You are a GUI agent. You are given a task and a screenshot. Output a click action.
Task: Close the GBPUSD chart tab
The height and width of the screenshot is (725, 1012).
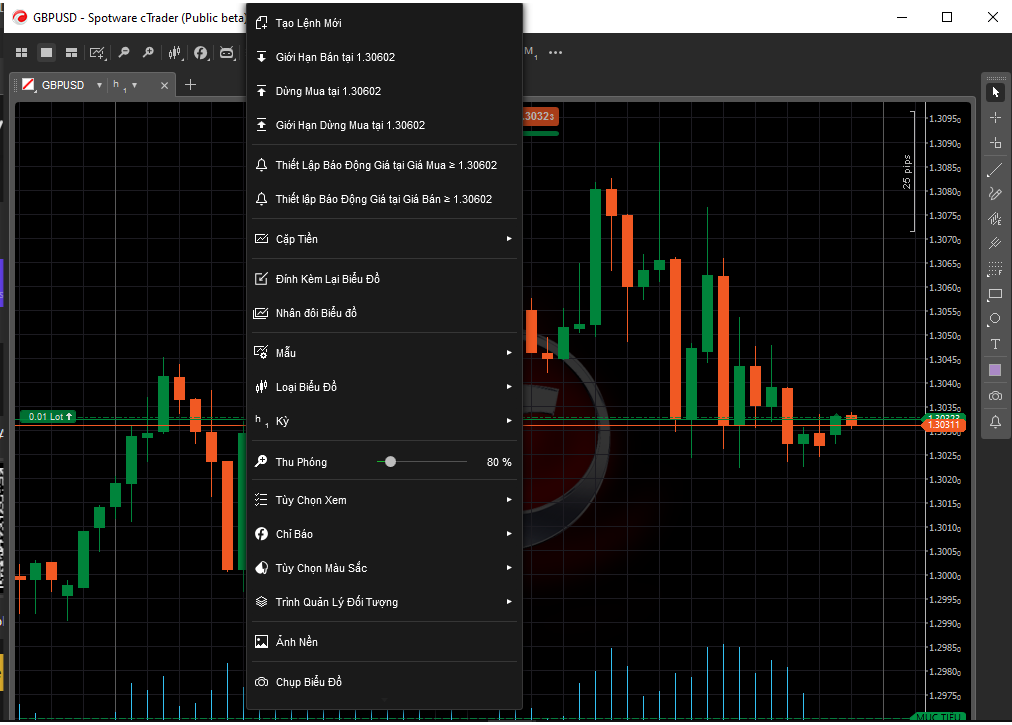[163, 85]
